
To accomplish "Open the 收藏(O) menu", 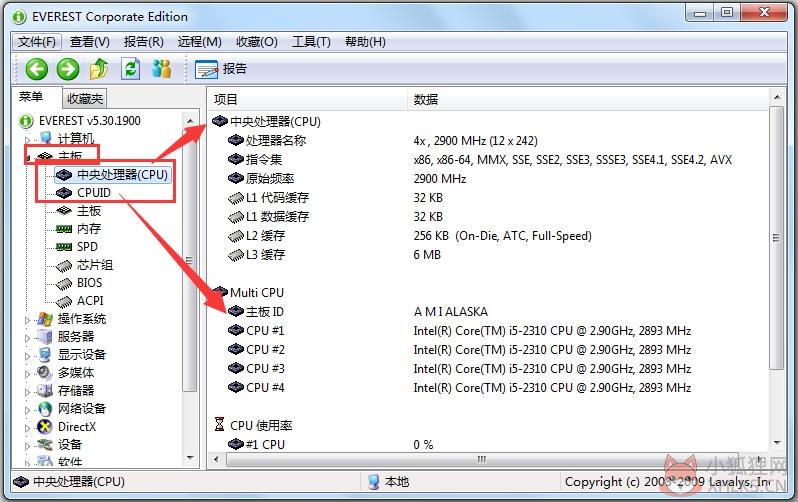I will 256,42.
